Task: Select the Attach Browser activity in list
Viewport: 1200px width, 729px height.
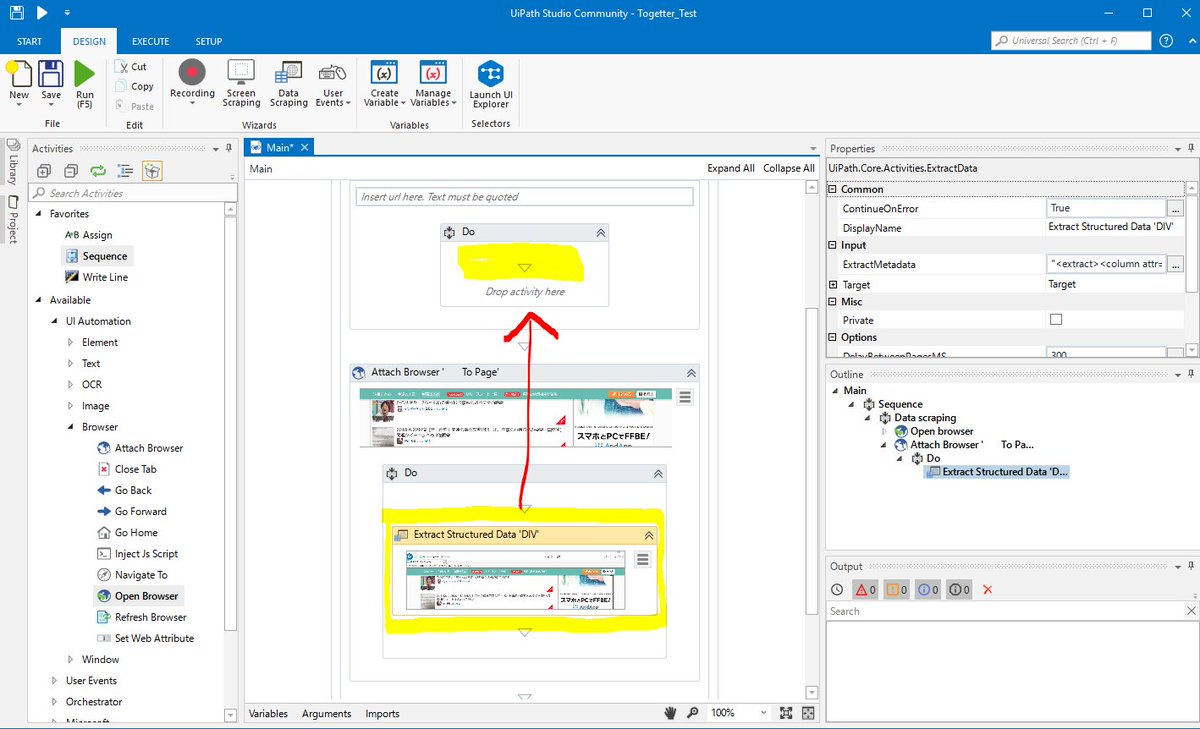Action: click(140, 448)
